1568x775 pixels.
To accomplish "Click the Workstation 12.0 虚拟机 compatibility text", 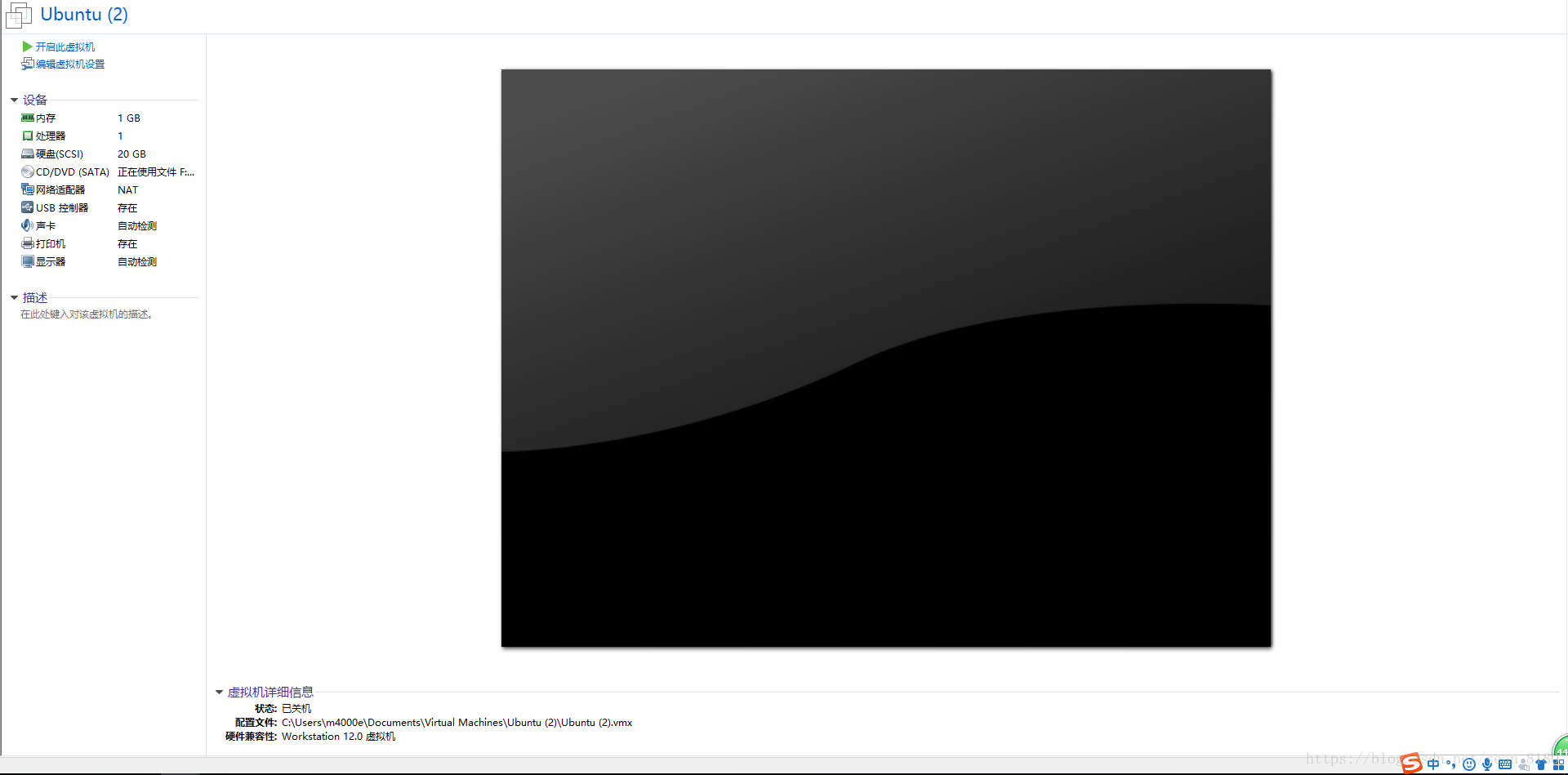I will [x=338, y=736].
